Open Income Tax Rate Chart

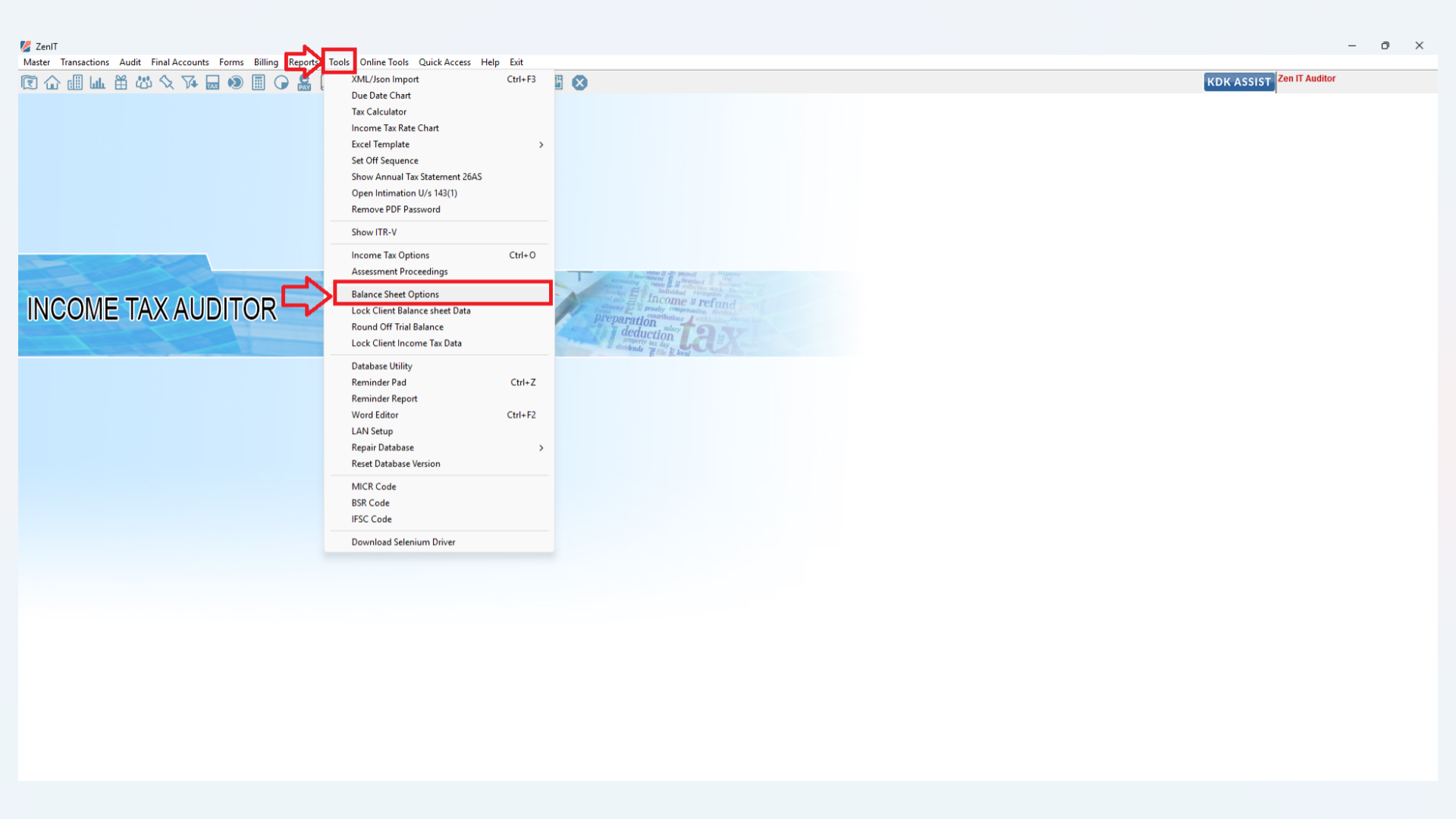tap(439, 128)
